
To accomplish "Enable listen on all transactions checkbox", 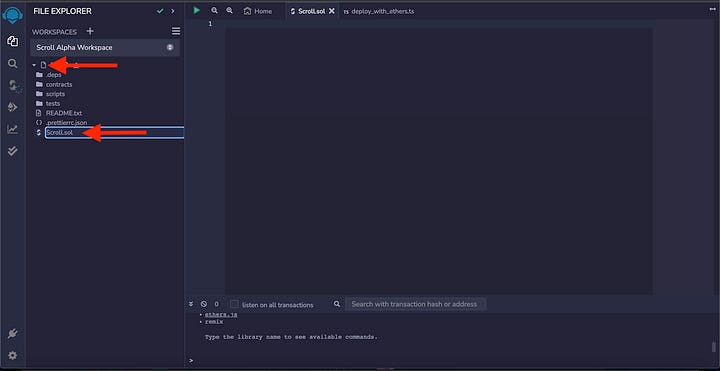I will tap(234, 304).
